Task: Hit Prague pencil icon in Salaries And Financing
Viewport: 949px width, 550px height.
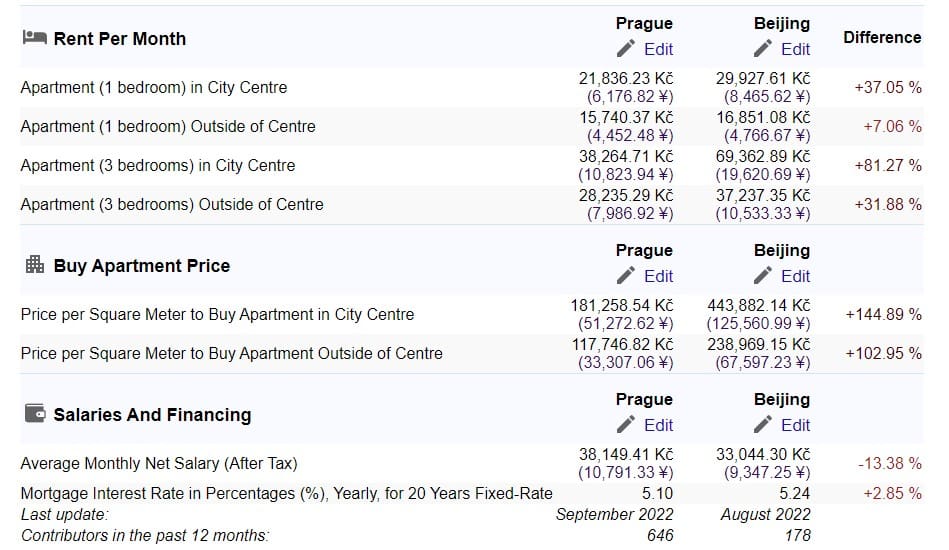Action: pyautogui.click(x=627, y=425)
